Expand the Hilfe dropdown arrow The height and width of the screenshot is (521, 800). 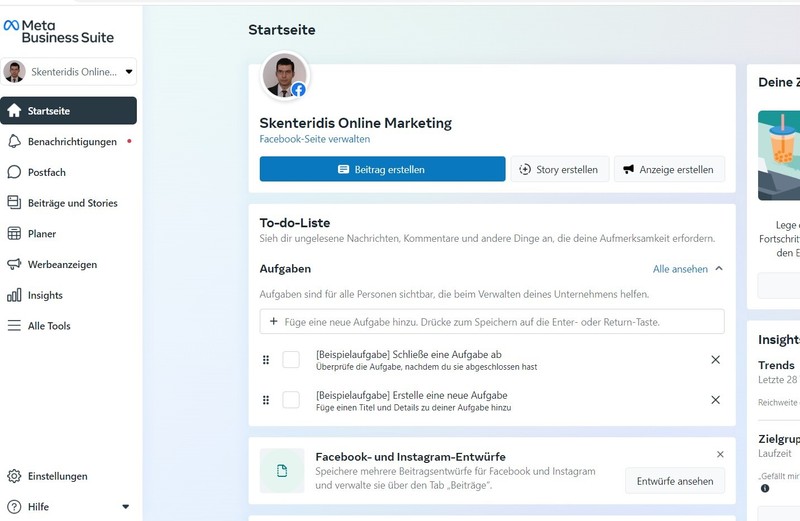pos(126,507)
